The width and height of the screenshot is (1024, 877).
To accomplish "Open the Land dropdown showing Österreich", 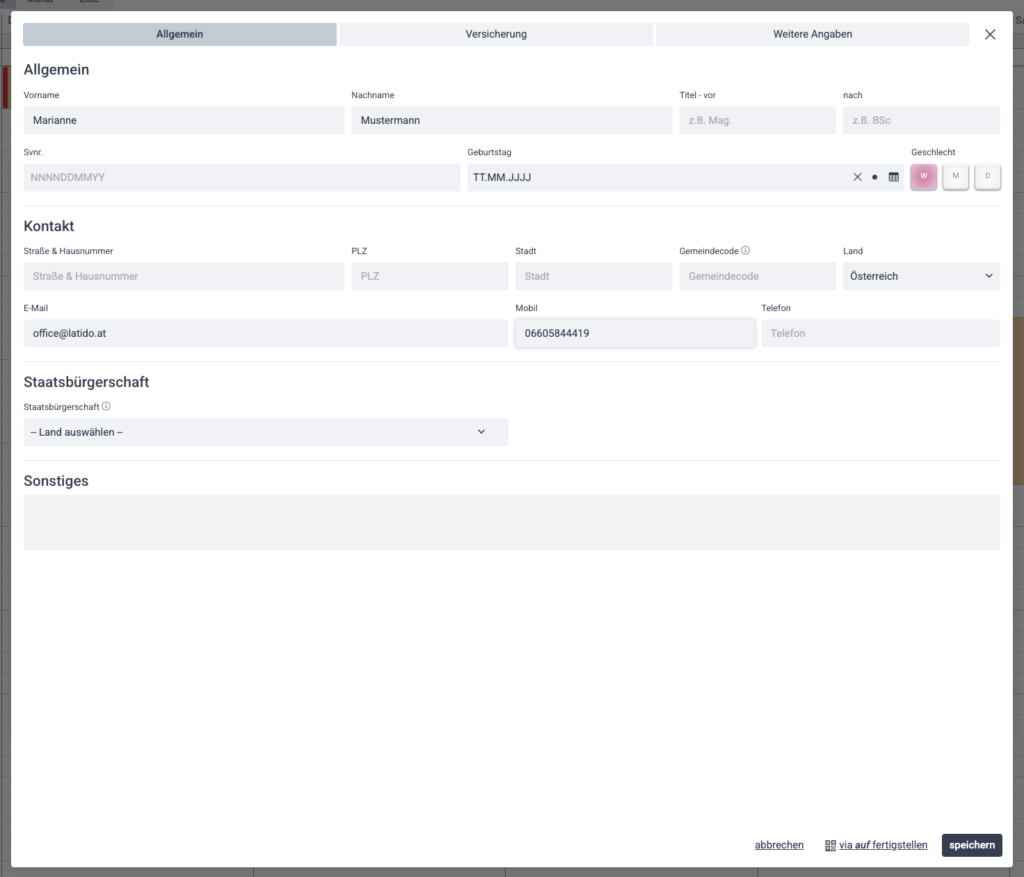I will click(921, 276).
